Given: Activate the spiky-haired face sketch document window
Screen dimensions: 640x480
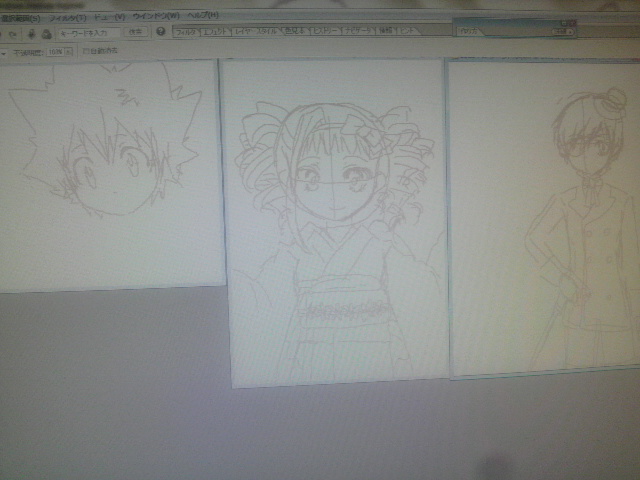Looking at the screenshot, I should click(111, 176).
